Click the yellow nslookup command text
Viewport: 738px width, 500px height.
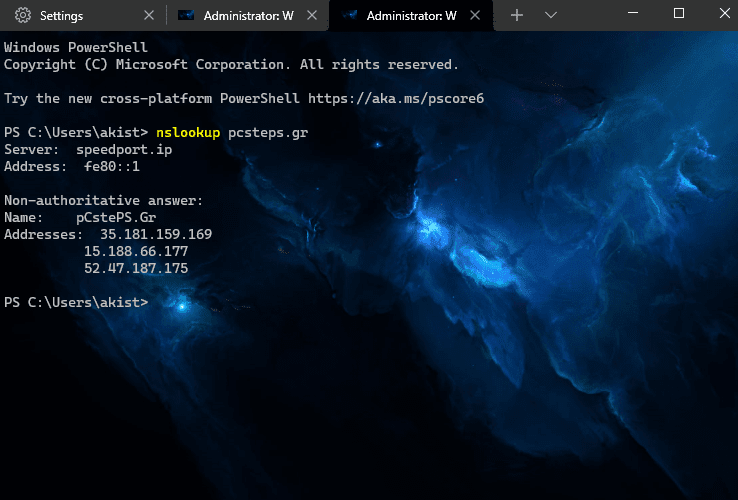tap(188, 132)
